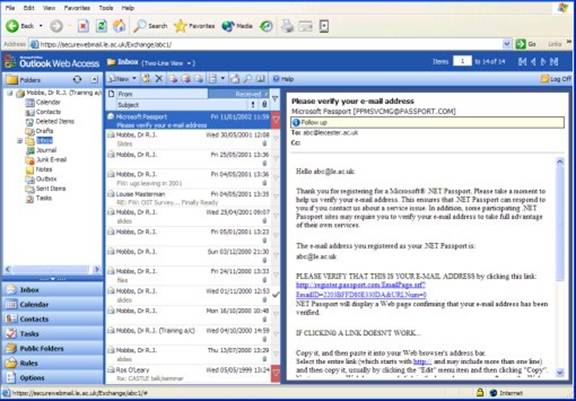Open the Edit menu
The image size is (576, 401).
29,8
